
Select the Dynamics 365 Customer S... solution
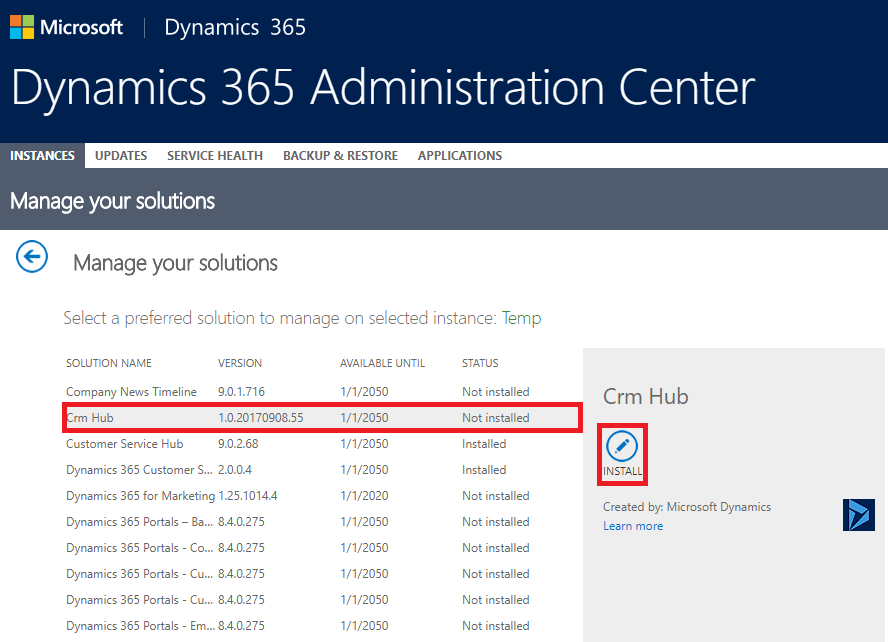pos(139,470)
